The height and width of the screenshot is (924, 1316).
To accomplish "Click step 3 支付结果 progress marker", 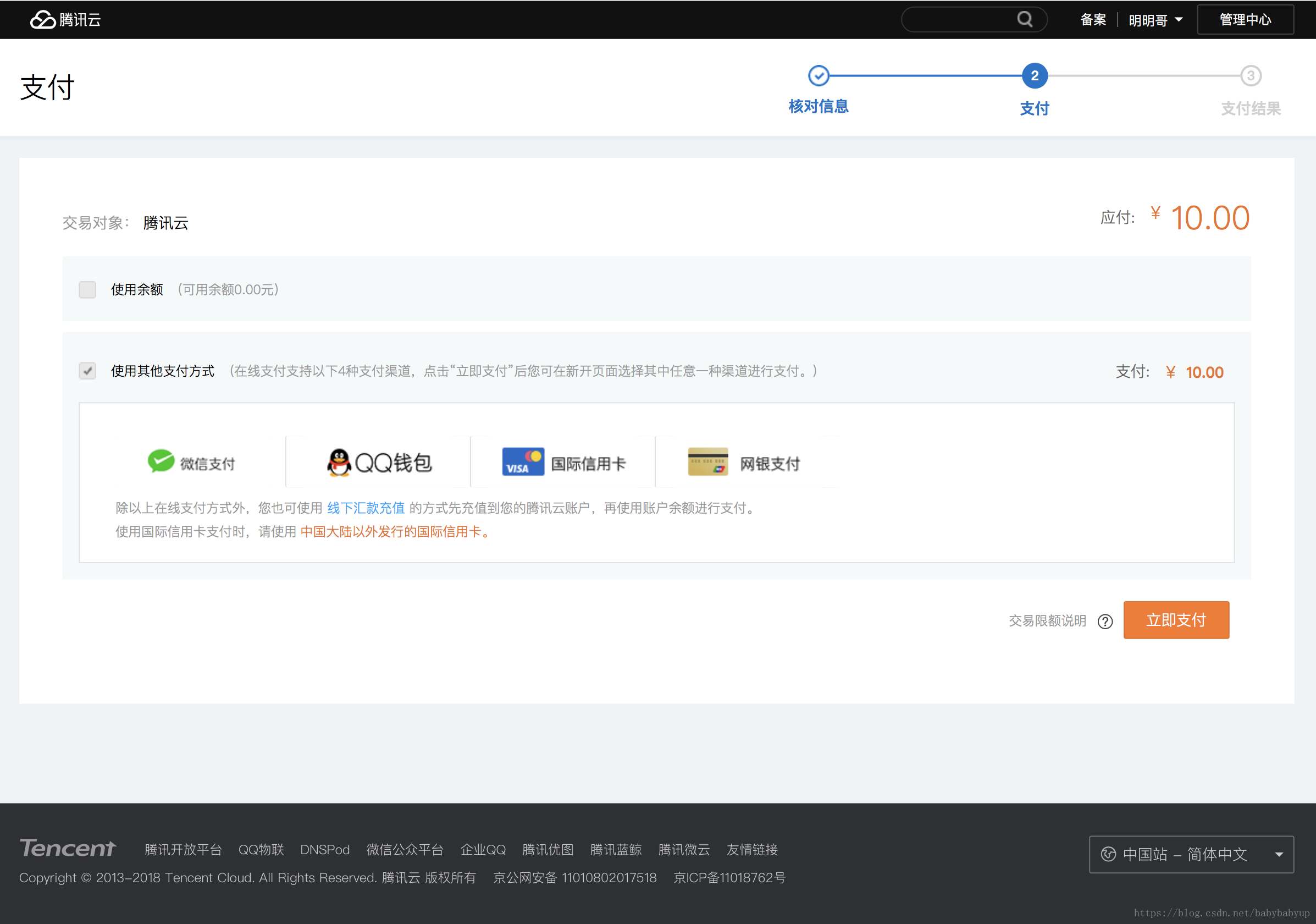I will click(1250, 76).
